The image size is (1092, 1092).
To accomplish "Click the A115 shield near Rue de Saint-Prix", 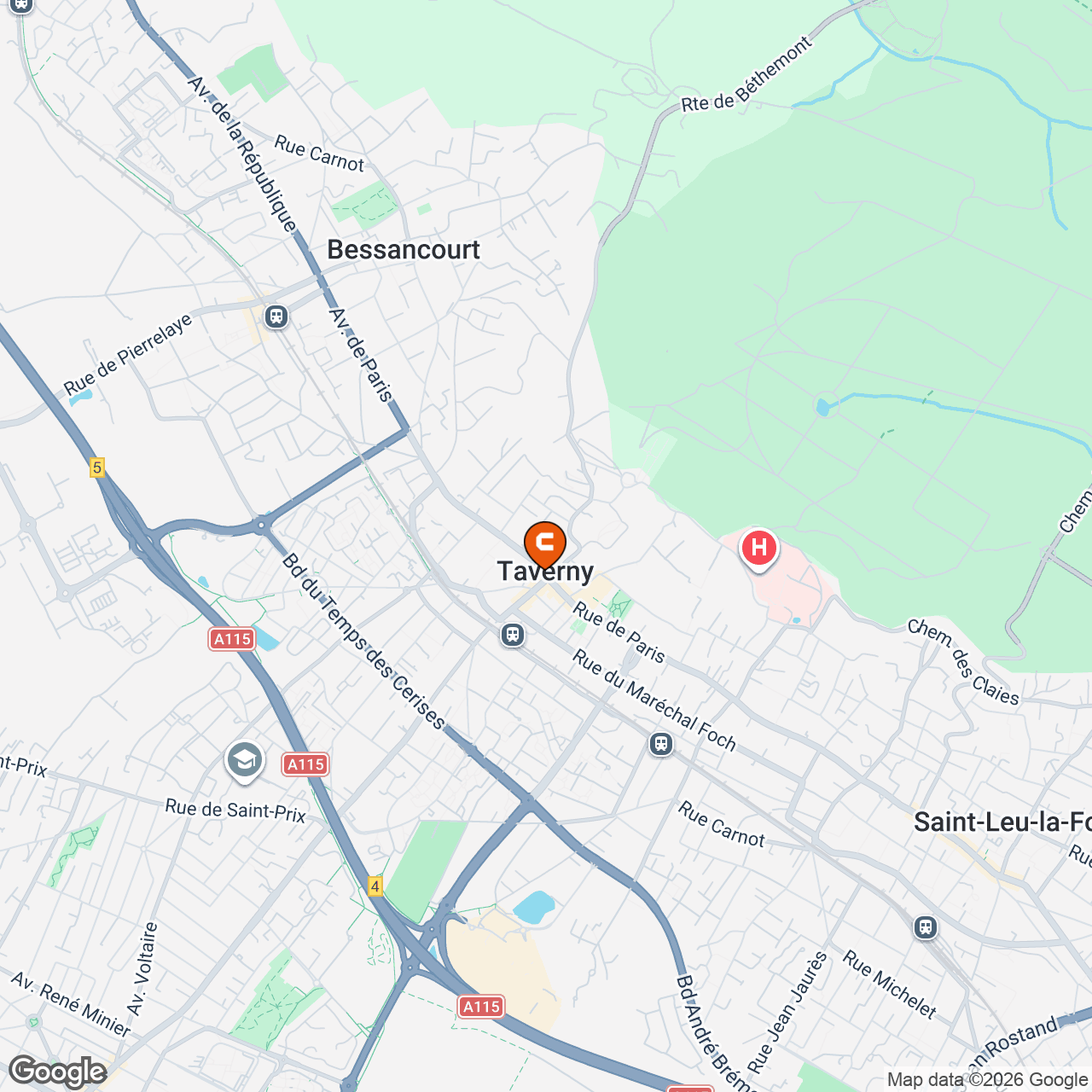I will pos(306,764).
